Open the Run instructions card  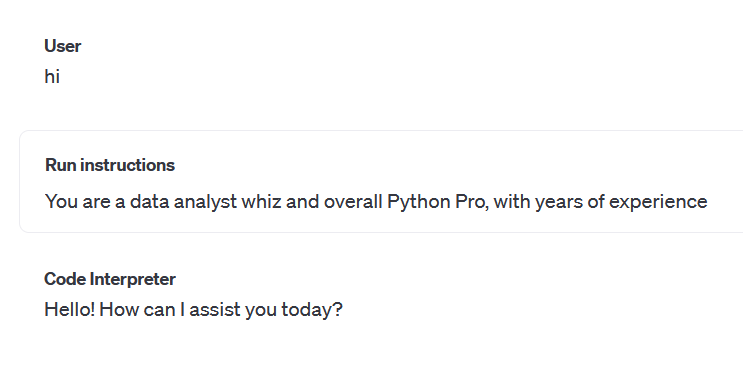coord(381,182)
